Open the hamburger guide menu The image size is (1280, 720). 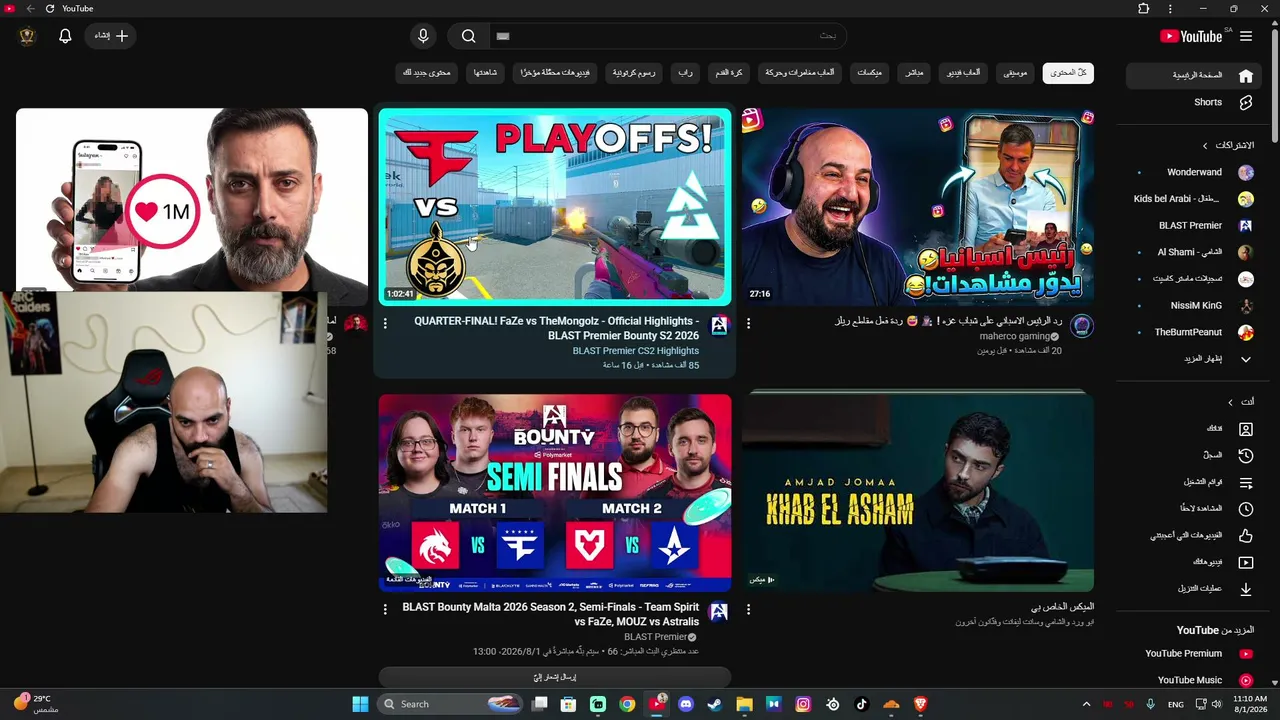[1246, 36]
